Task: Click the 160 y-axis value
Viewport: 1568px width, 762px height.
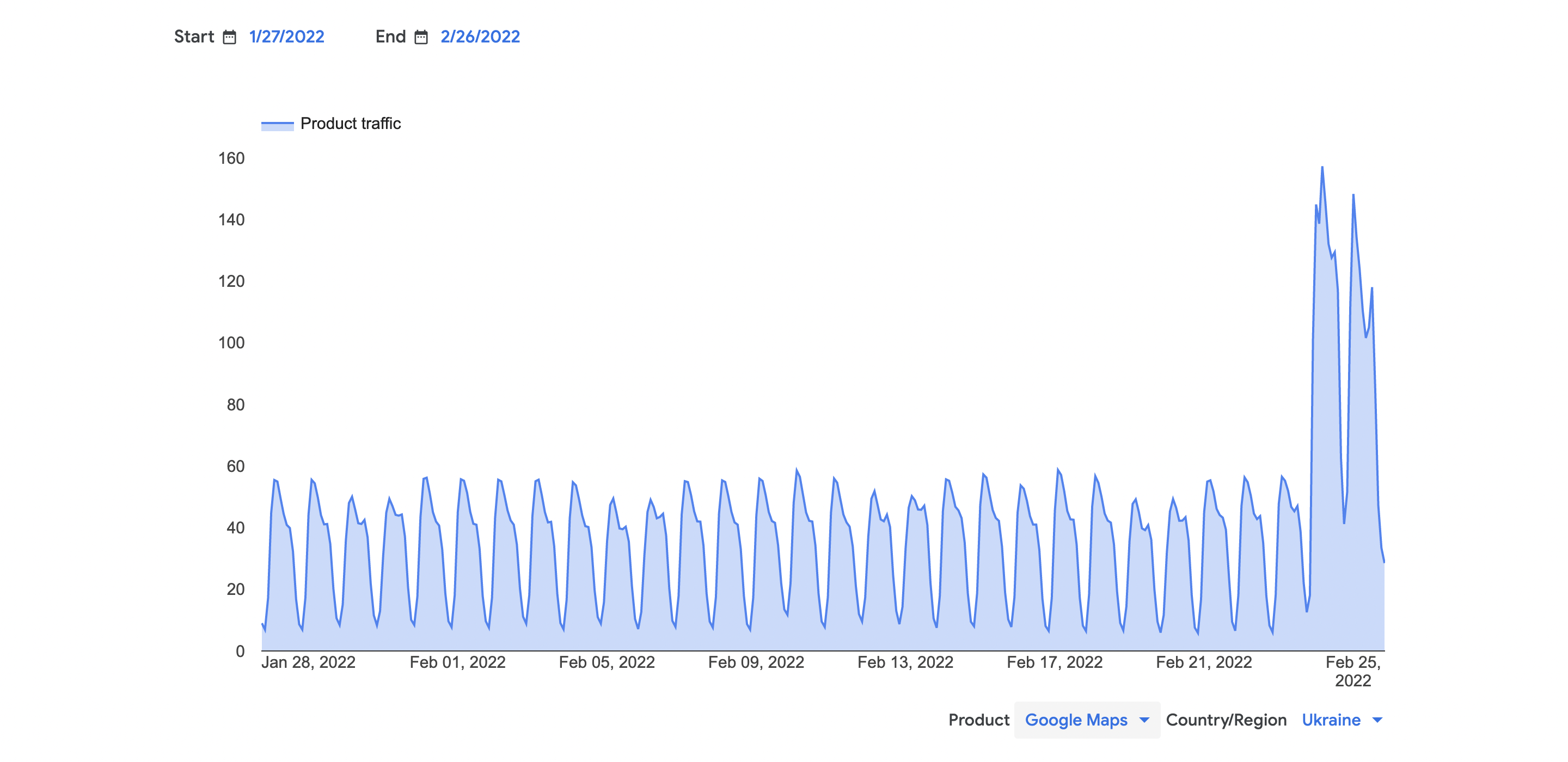Action: coord(231,158)
